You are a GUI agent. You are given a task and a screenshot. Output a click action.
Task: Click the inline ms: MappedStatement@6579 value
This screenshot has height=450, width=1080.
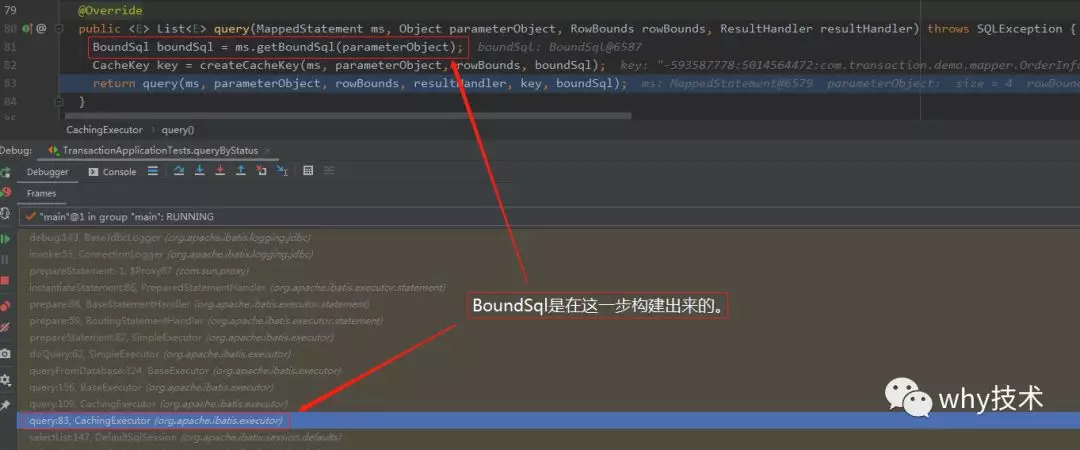coord(727,83)
